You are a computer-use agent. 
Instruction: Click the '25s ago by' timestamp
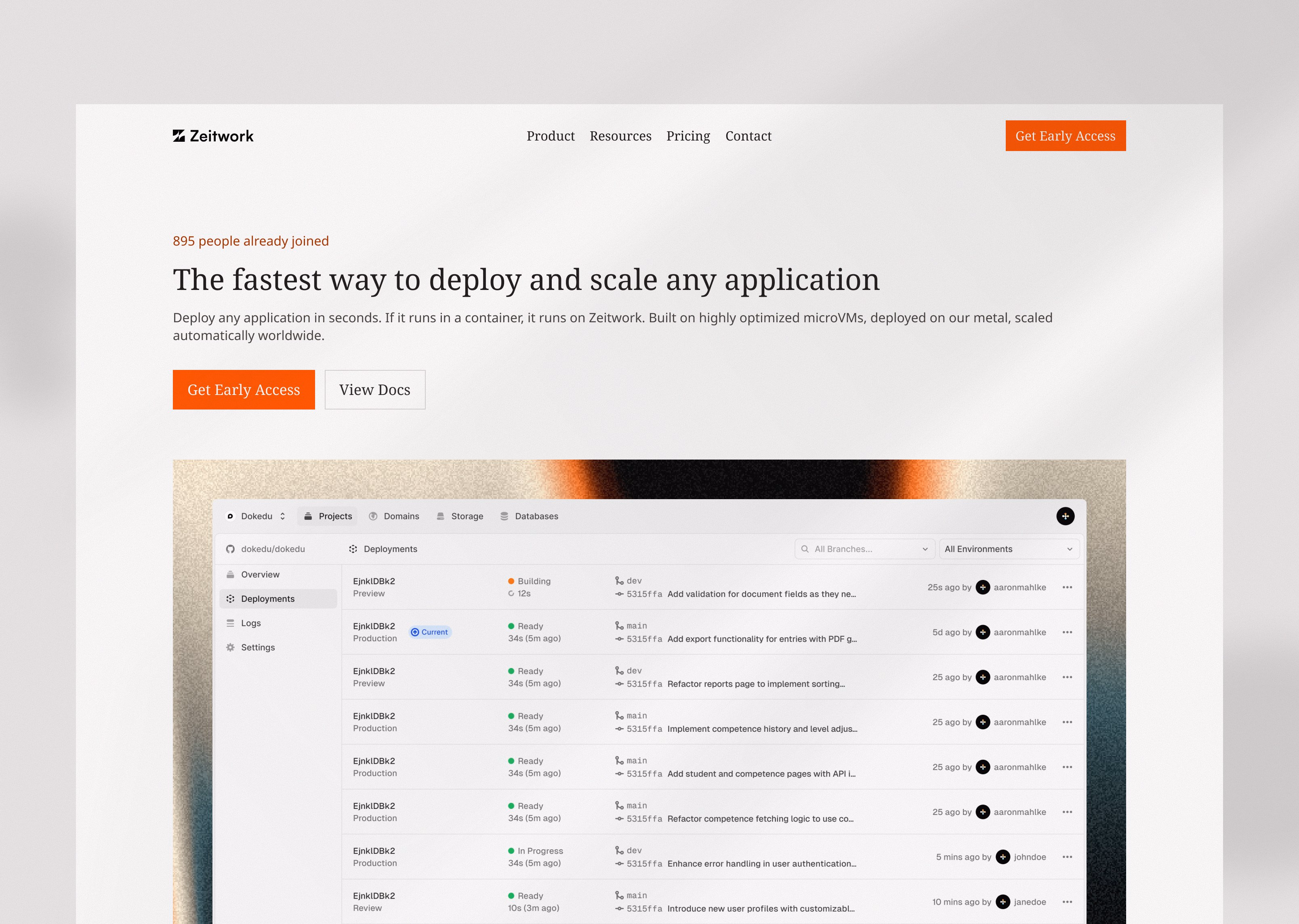pyautogui.click(x=950, y=587)
